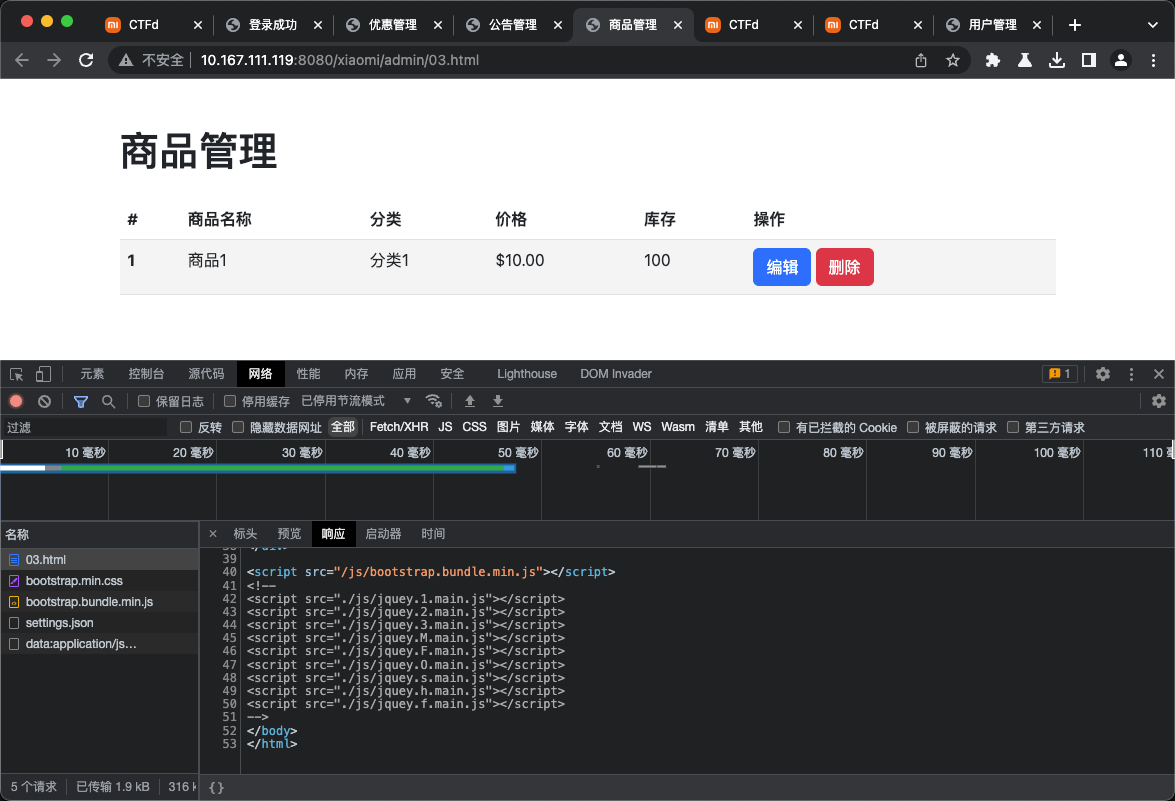Open the DevTools three-dot menu
The image size is (1175, 801).
pyautogui.click(x=1131, y=373)
